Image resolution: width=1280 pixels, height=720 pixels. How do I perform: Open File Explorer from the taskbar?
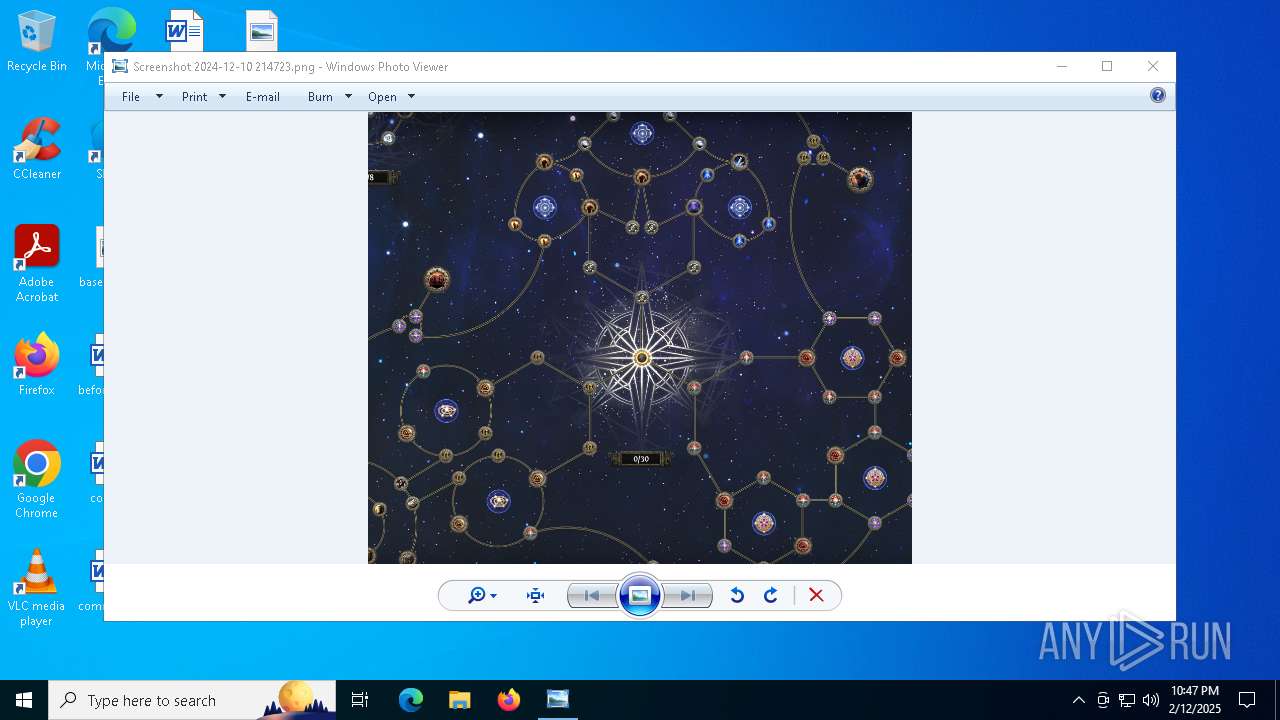pyautogui.click(x=459, y=700)
